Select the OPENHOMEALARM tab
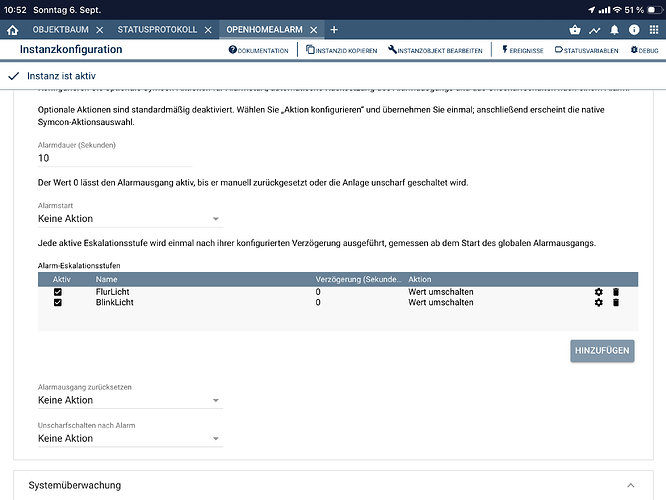Viewport: 666px width, 500px height. [x=264, y=30]
